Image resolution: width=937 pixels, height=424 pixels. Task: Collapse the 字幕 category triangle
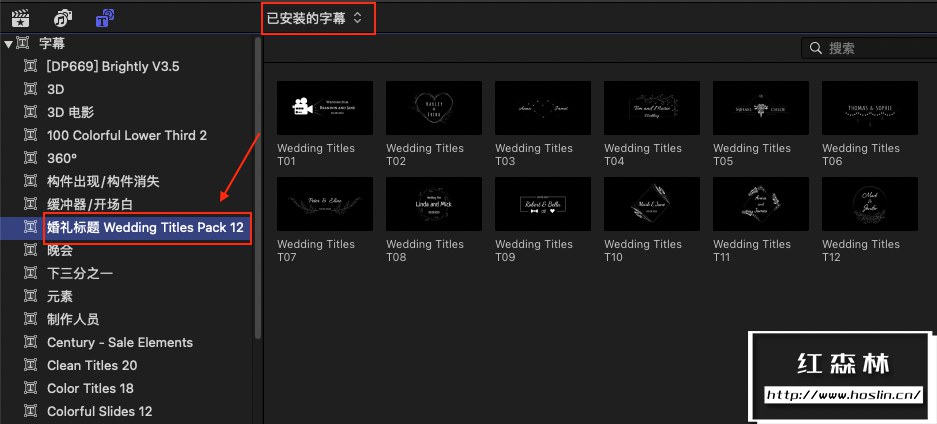tap(8, 44)
